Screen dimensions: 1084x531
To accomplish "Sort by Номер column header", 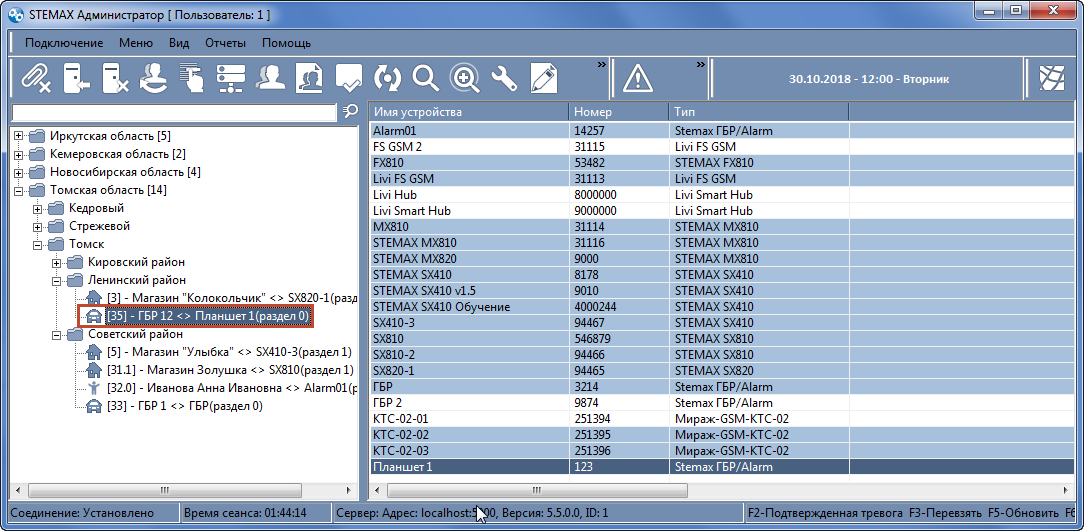I will point(619,112).
